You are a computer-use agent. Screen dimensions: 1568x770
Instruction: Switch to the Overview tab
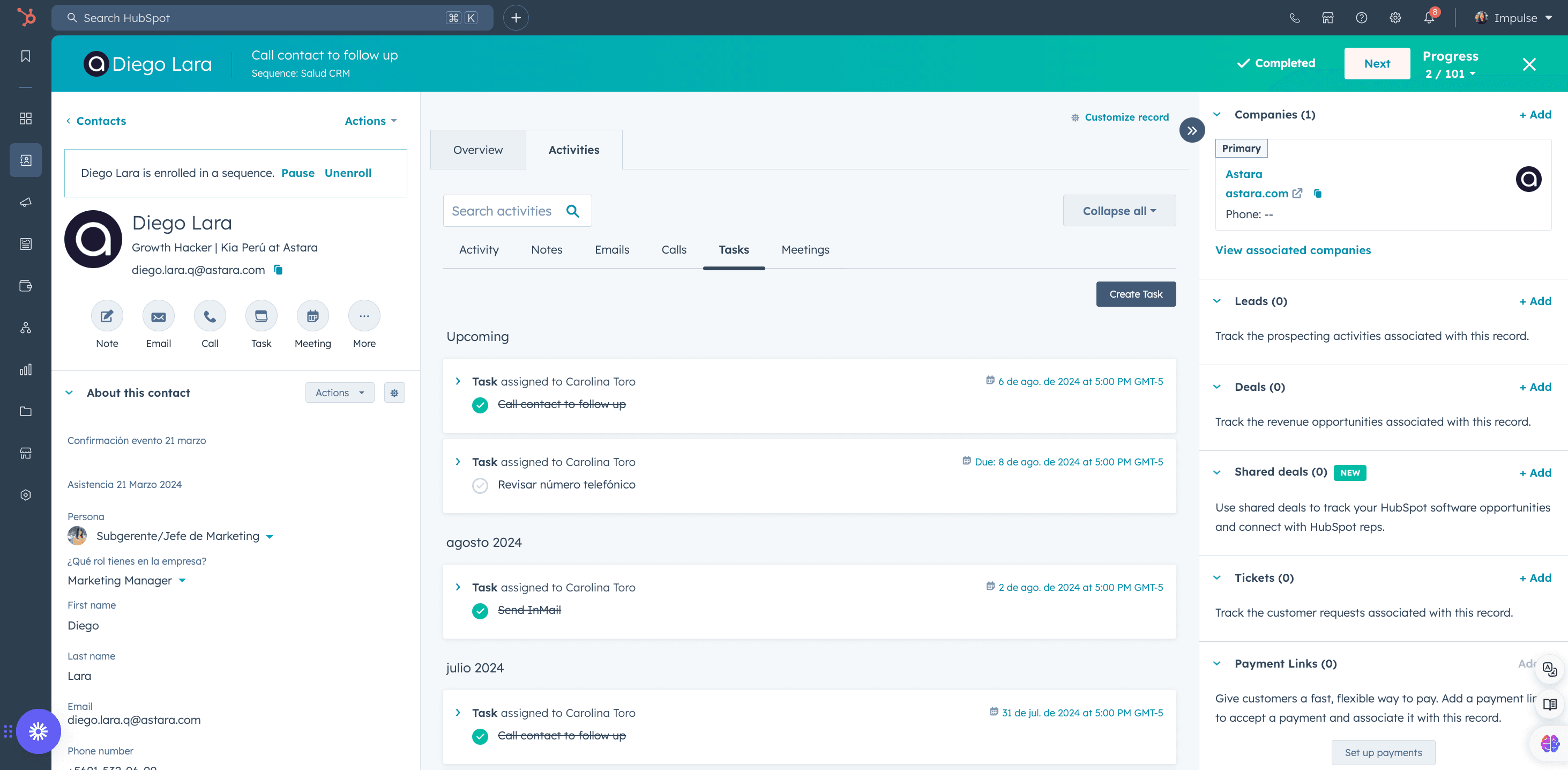coord(478,150)
